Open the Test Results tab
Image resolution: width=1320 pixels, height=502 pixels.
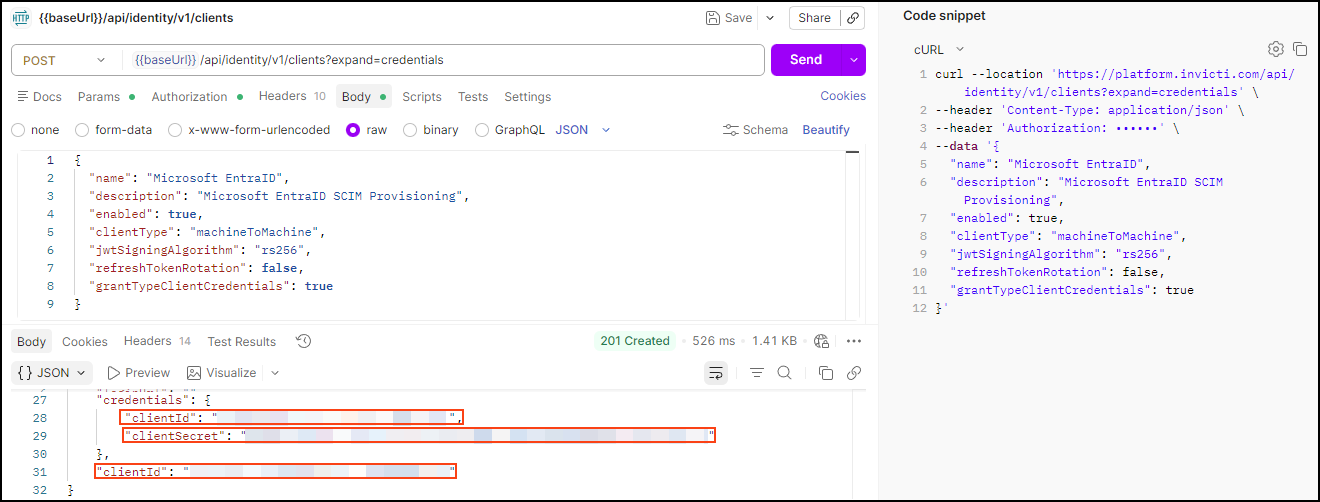pos(242,342)
